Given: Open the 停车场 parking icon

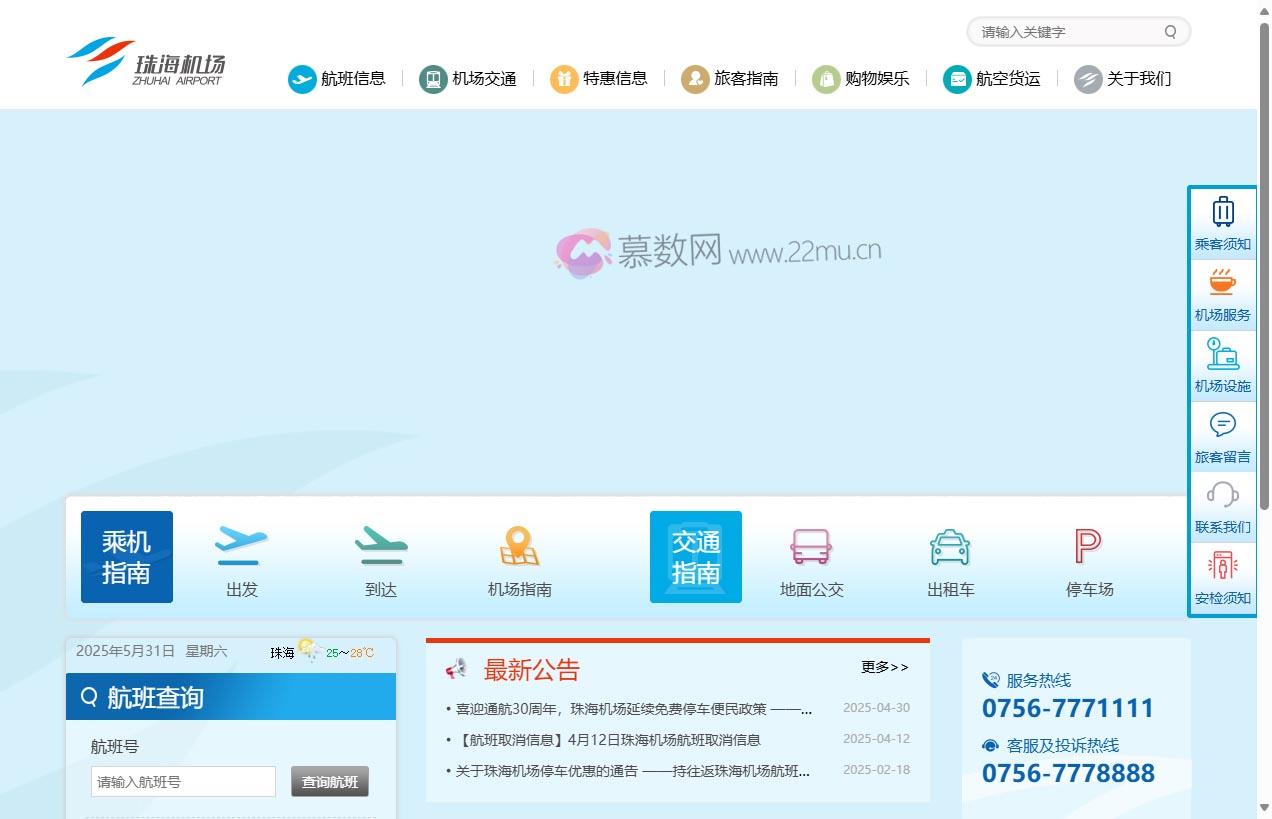Looking at the screenshot, I should pyautogui.click(x=1088, y=546).
